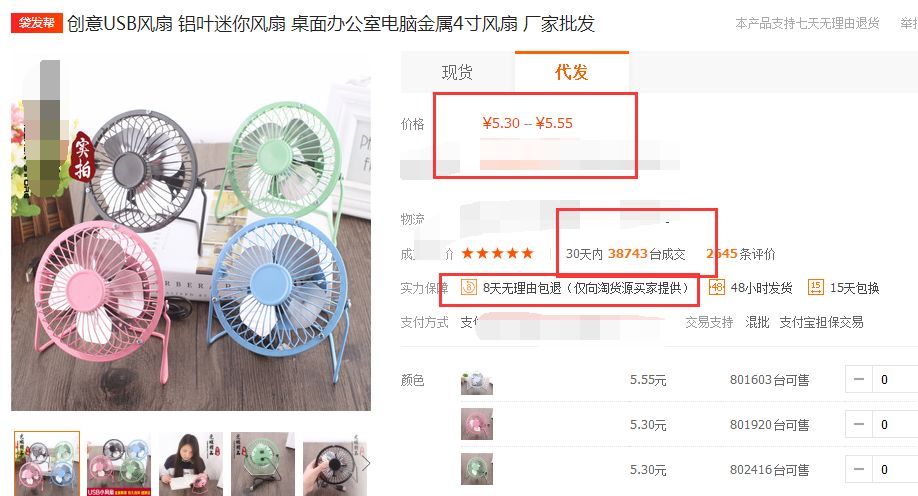Advance thumbnails with the right chevron arrow

point(366,464)
